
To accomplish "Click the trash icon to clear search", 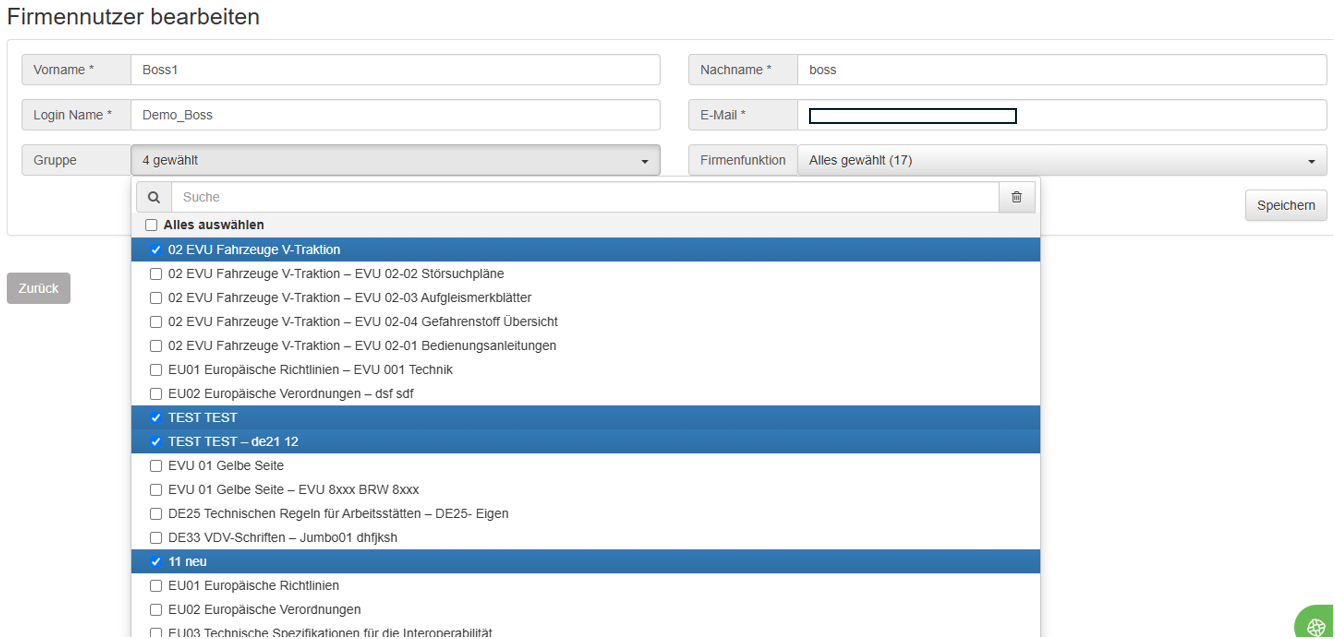I will click(x=1017, y=197).
